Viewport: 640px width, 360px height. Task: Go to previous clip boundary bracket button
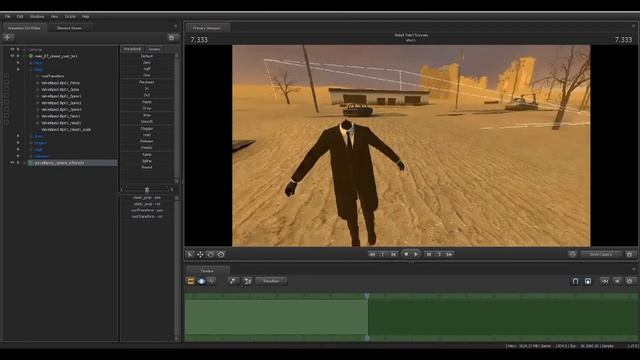point(382,254)
